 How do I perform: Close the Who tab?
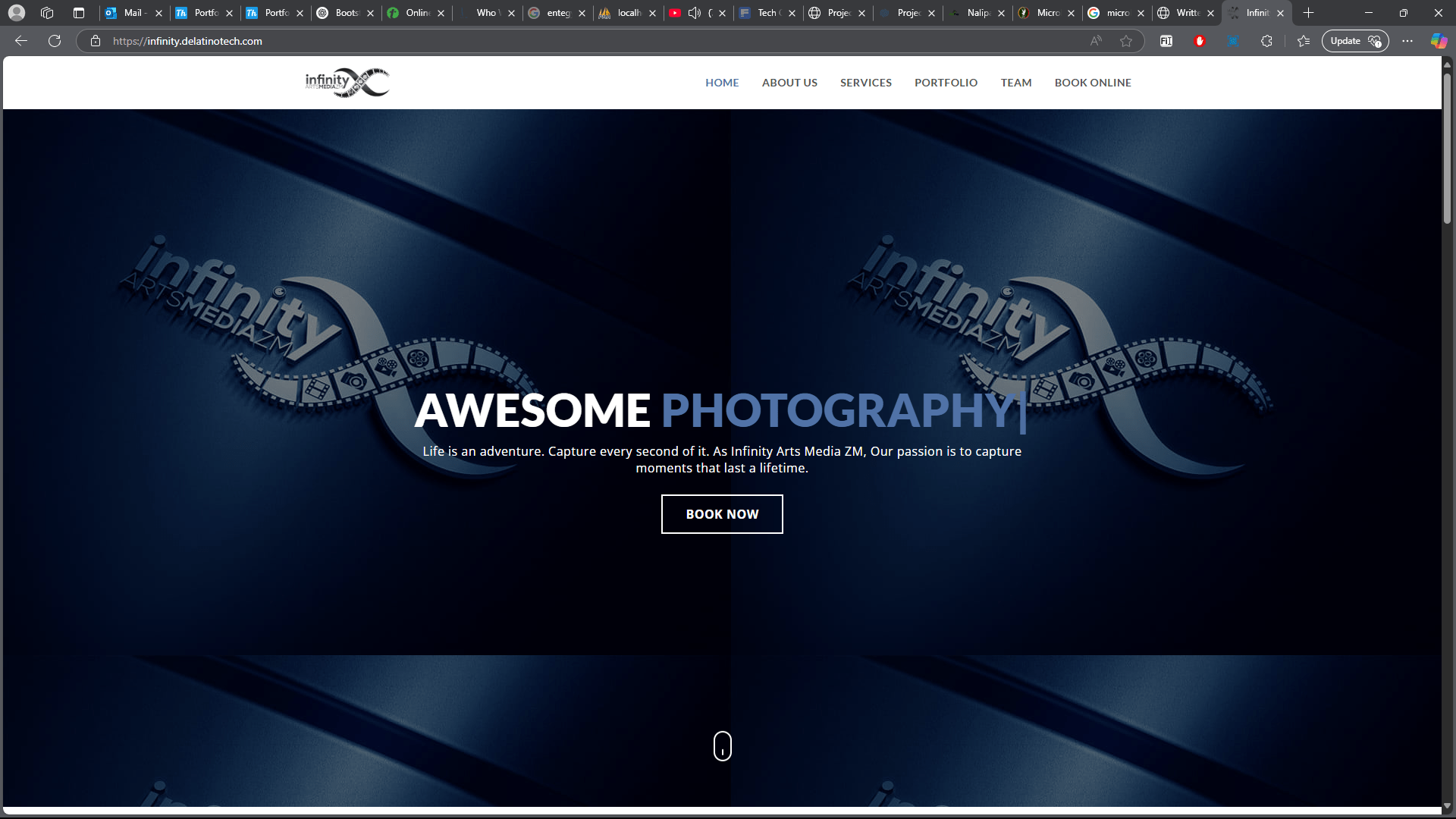(x=511, y=13)
